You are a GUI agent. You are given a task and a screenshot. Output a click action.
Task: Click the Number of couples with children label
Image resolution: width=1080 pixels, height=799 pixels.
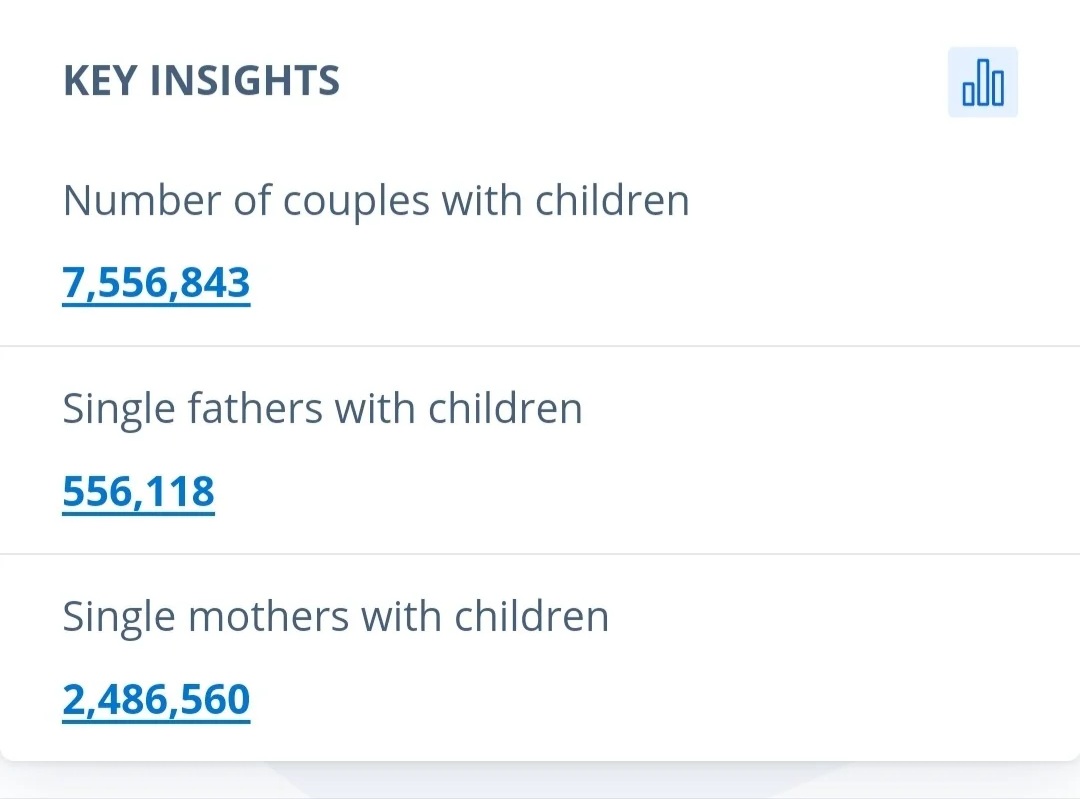click(376, 201)
